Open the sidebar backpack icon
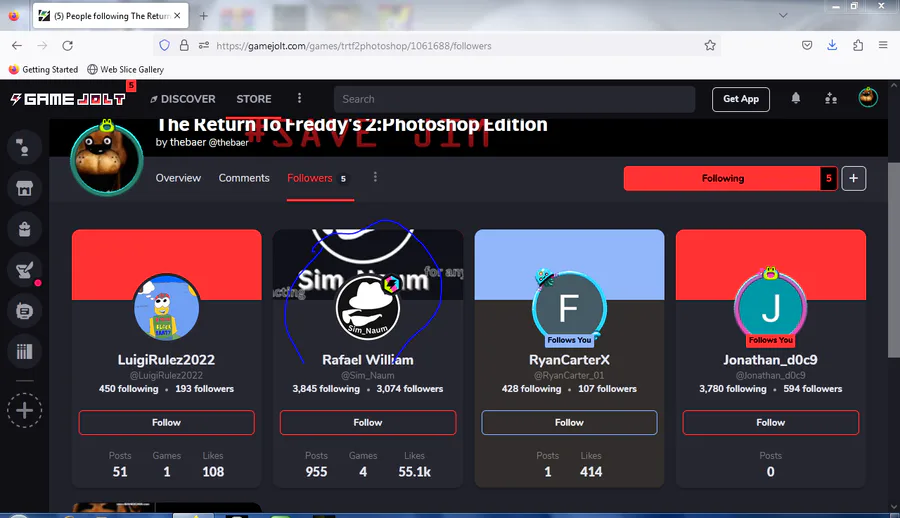This screenshot has width=900, height=518. pyautogui.click(x=24, y=229)
